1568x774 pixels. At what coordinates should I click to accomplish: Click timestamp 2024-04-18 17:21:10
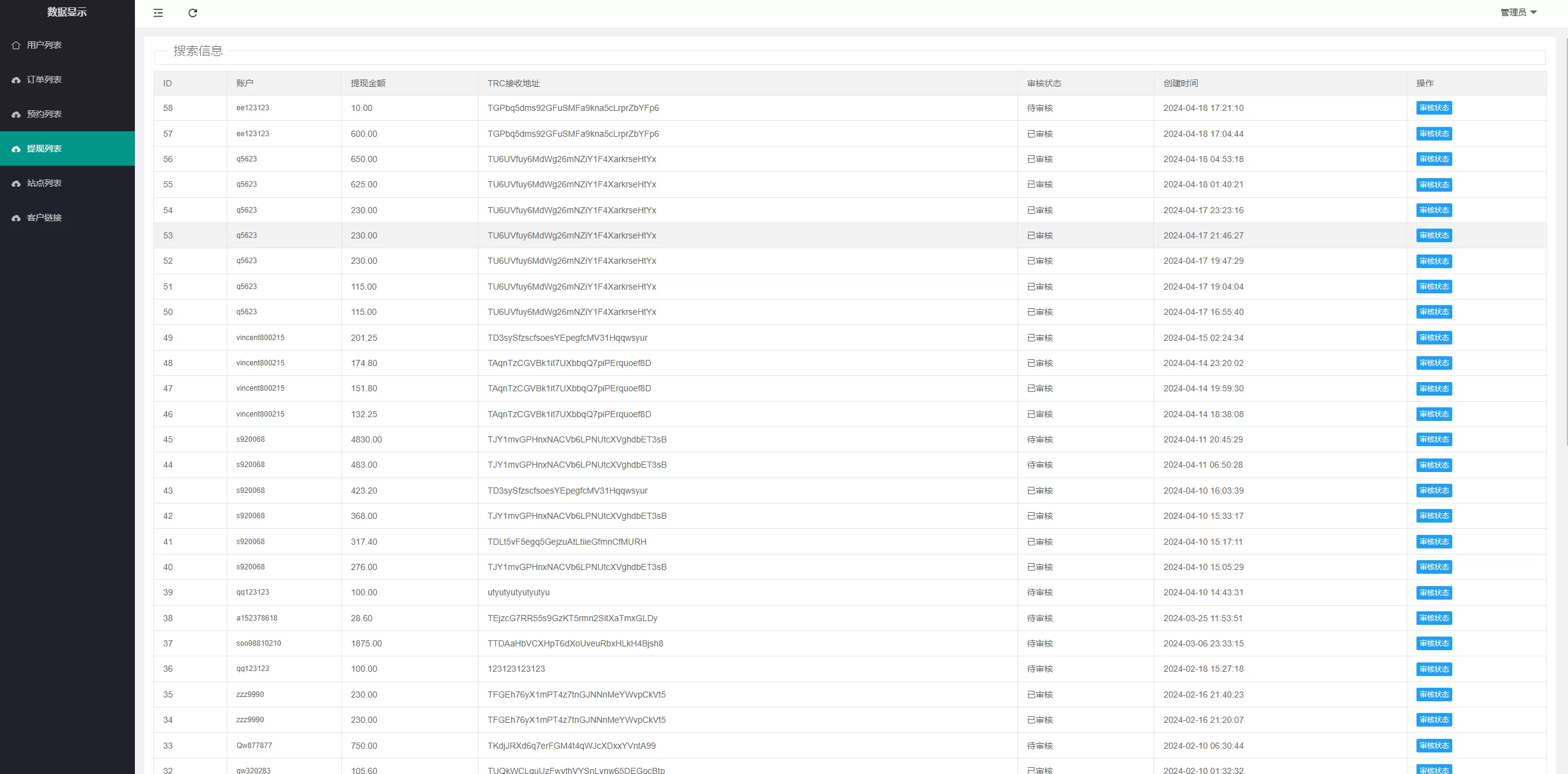(1203, 108)
